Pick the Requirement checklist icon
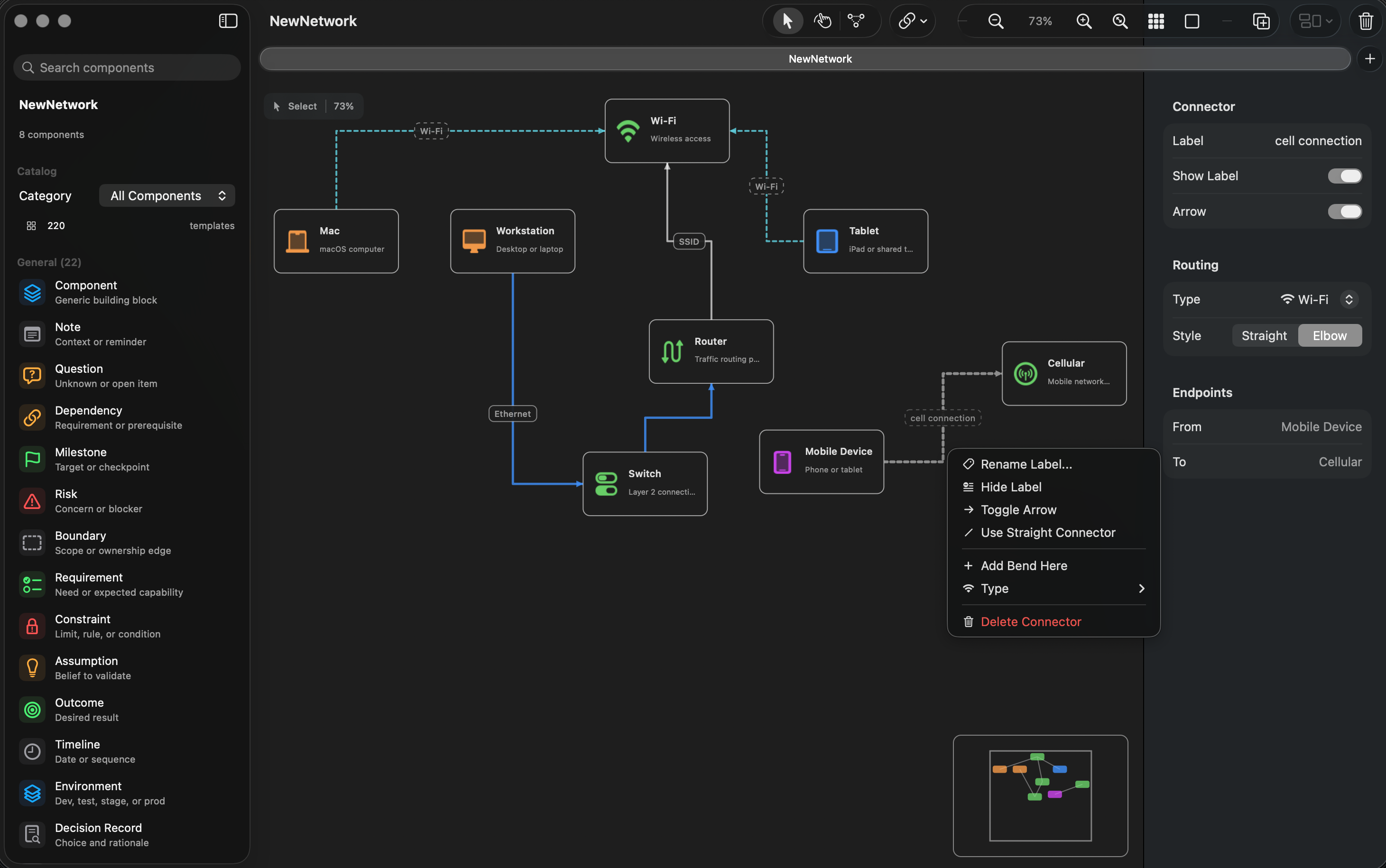This screenshot has height=868, width=1386. click(x=32, y=584)
